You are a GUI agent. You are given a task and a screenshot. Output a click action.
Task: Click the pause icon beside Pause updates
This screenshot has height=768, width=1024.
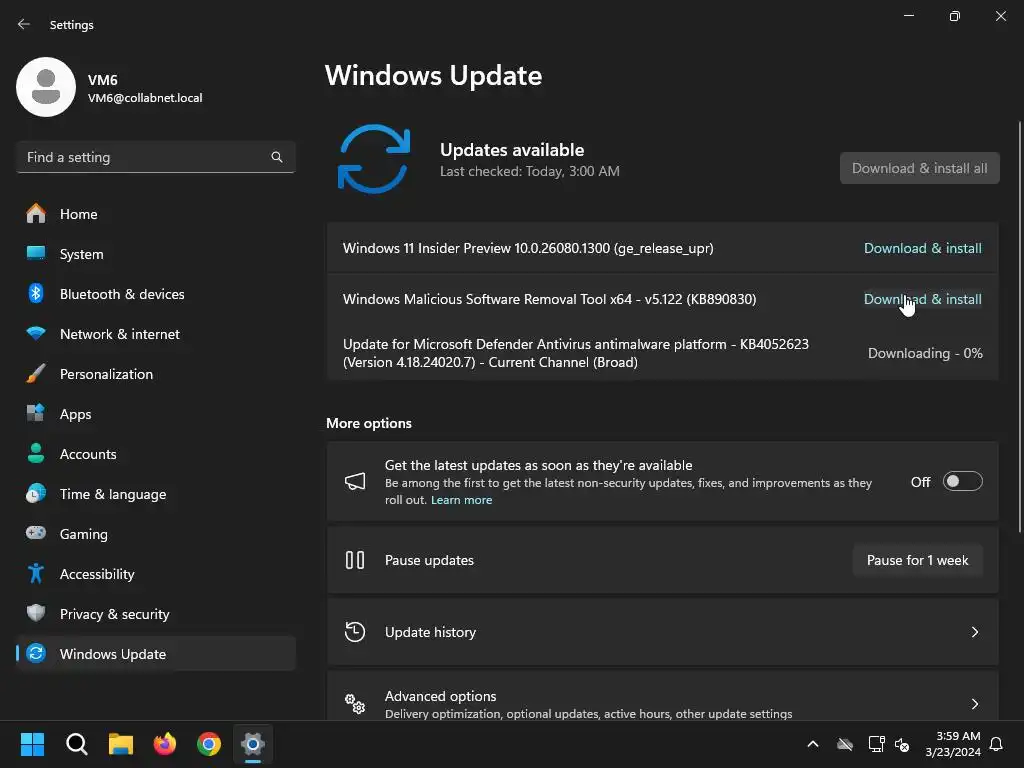coord(355,560)
